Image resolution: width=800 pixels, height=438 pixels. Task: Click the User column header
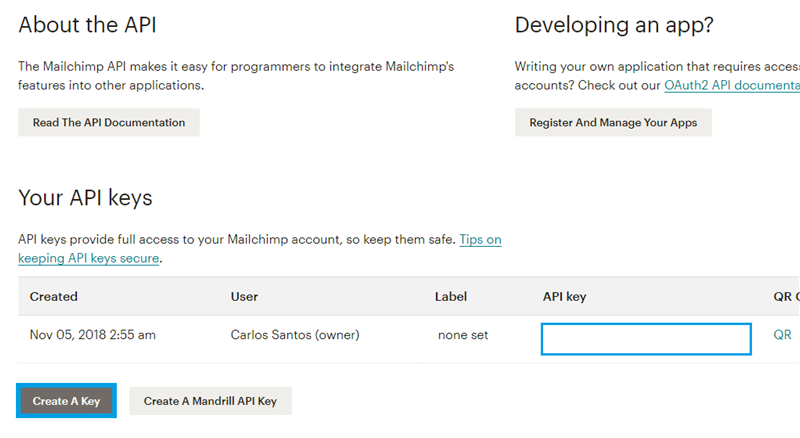click(x=244, y=297)
